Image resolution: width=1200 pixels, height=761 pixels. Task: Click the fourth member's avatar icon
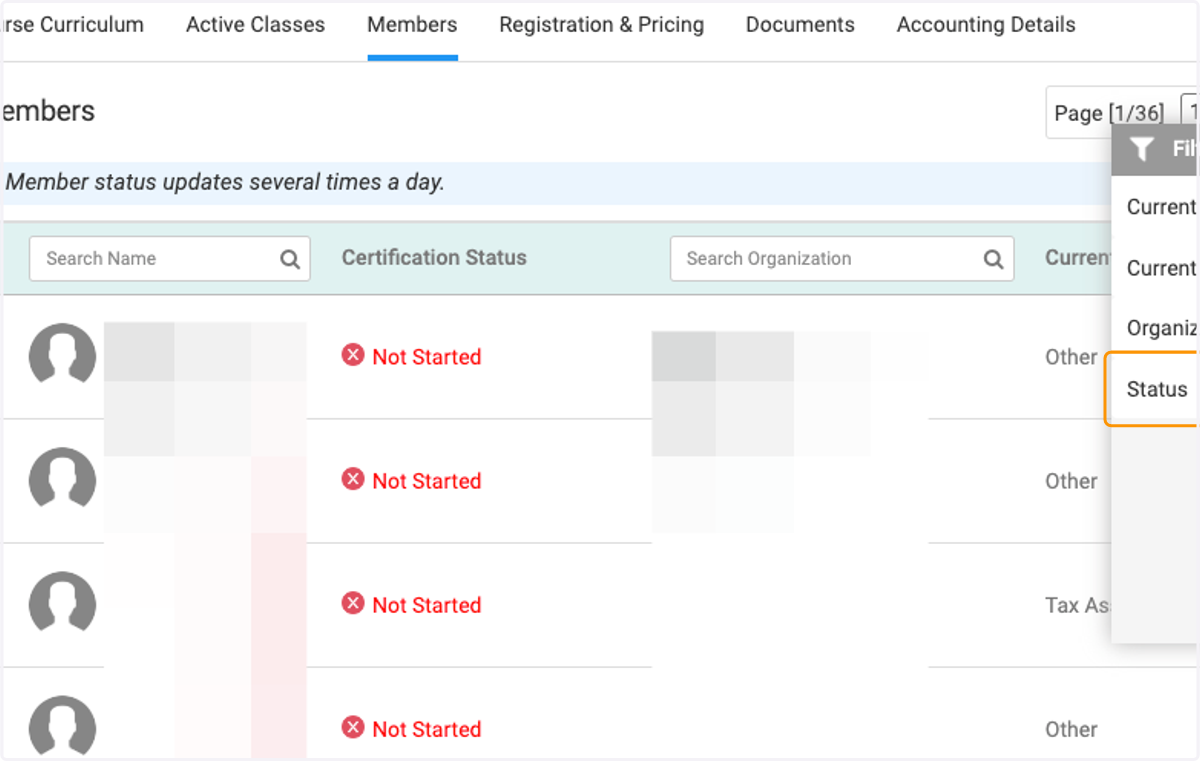point(62,728)
